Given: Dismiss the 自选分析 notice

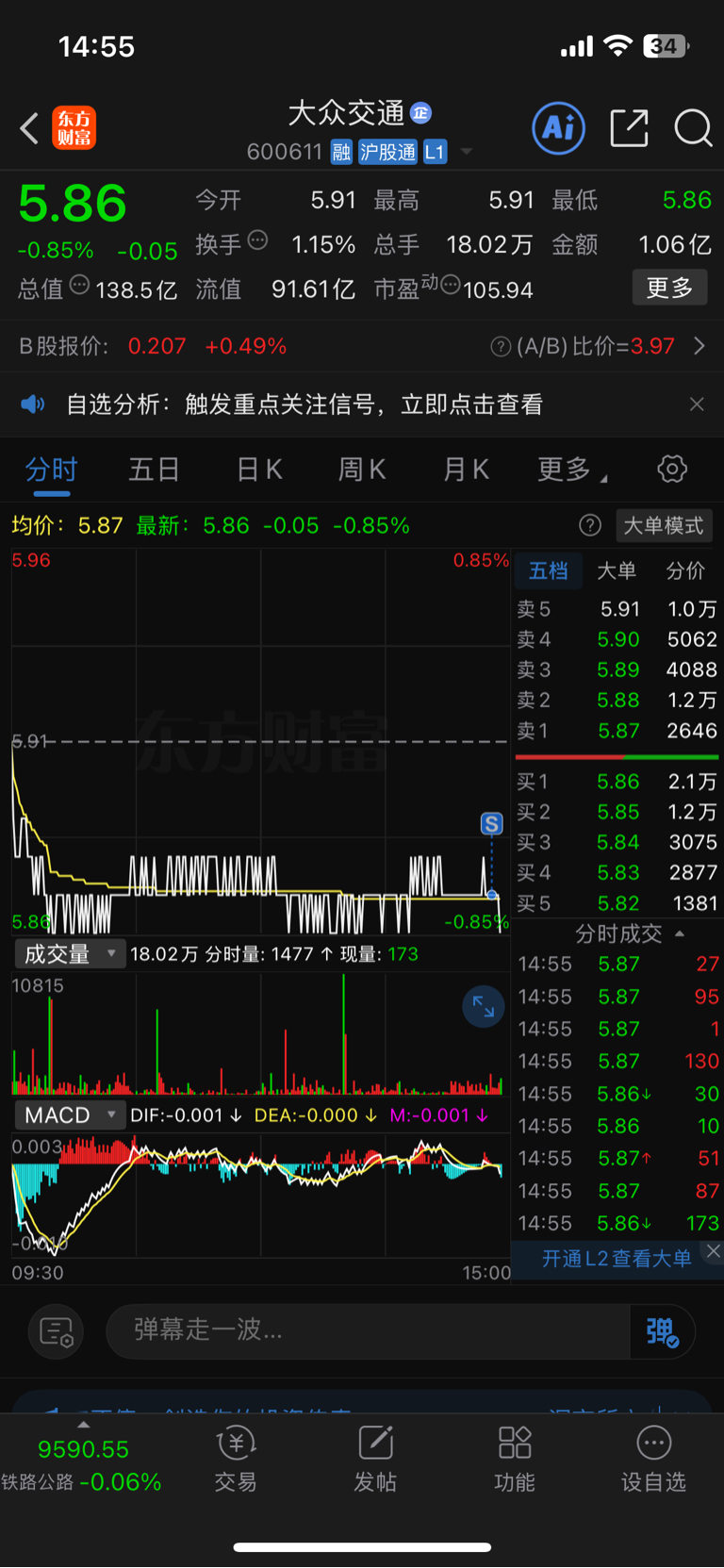Looking at the screenshot, I should point(697,404).
